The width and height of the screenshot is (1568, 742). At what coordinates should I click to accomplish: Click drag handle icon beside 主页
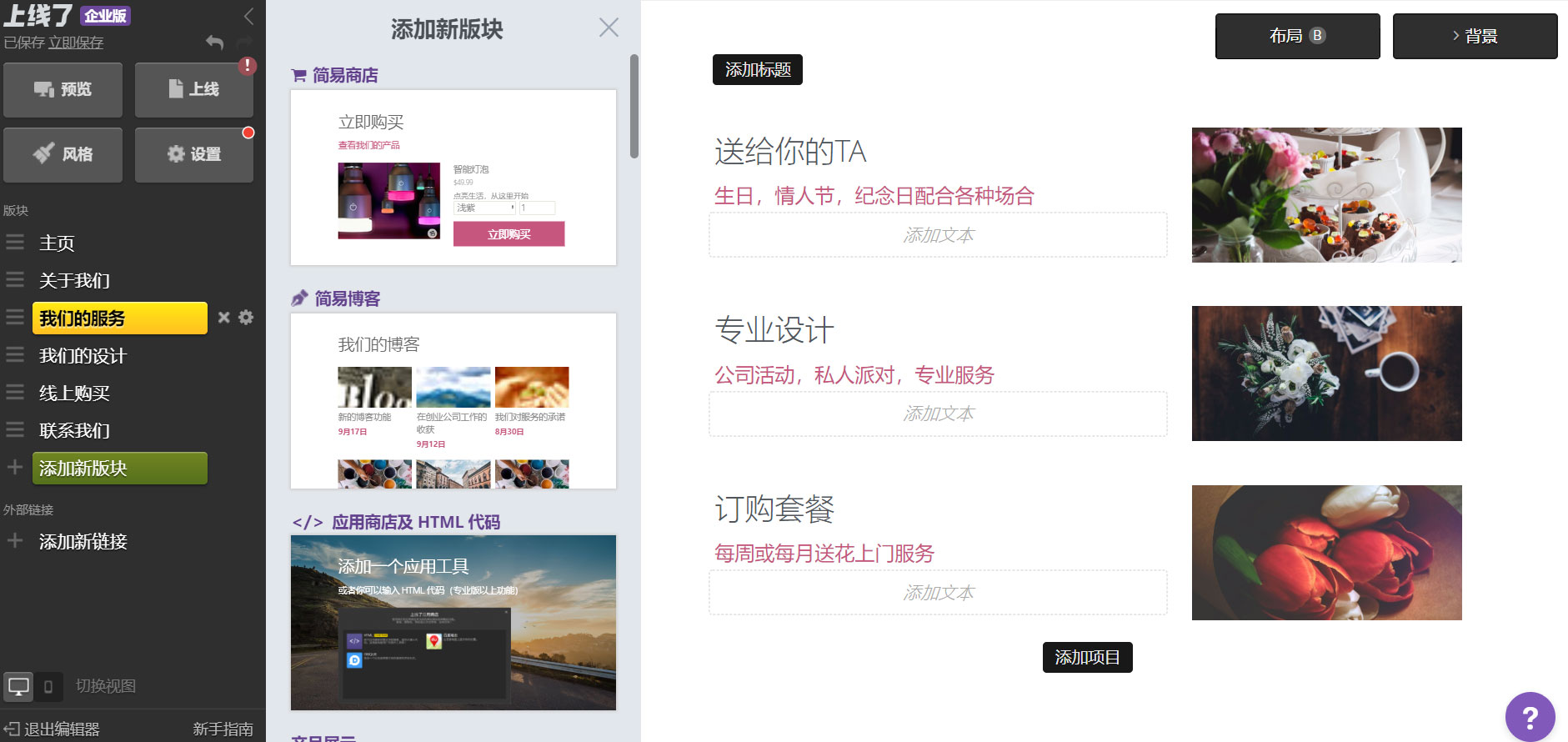(15, 243)
